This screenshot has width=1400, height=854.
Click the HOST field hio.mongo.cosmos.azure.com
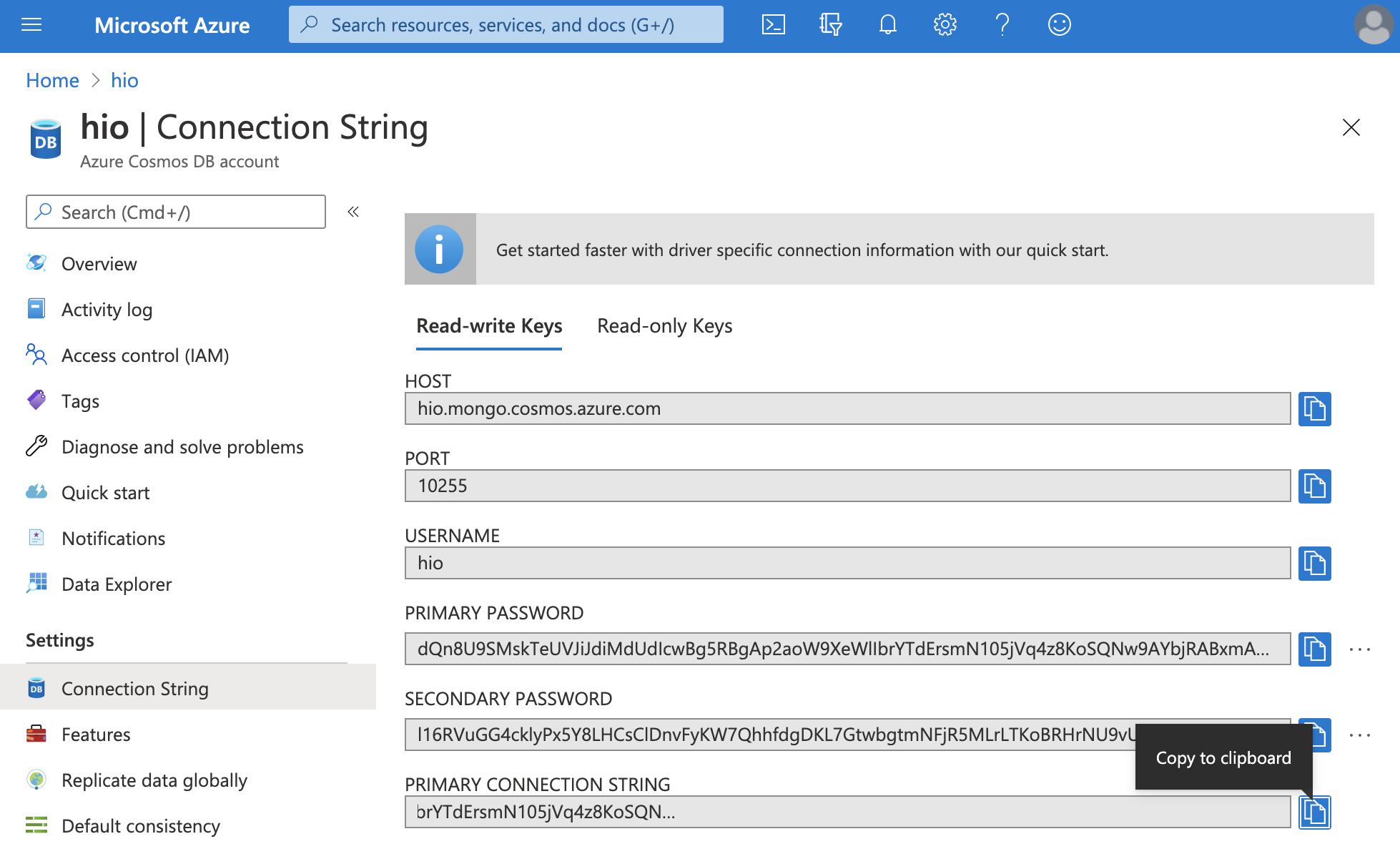(x=847, y=408)
